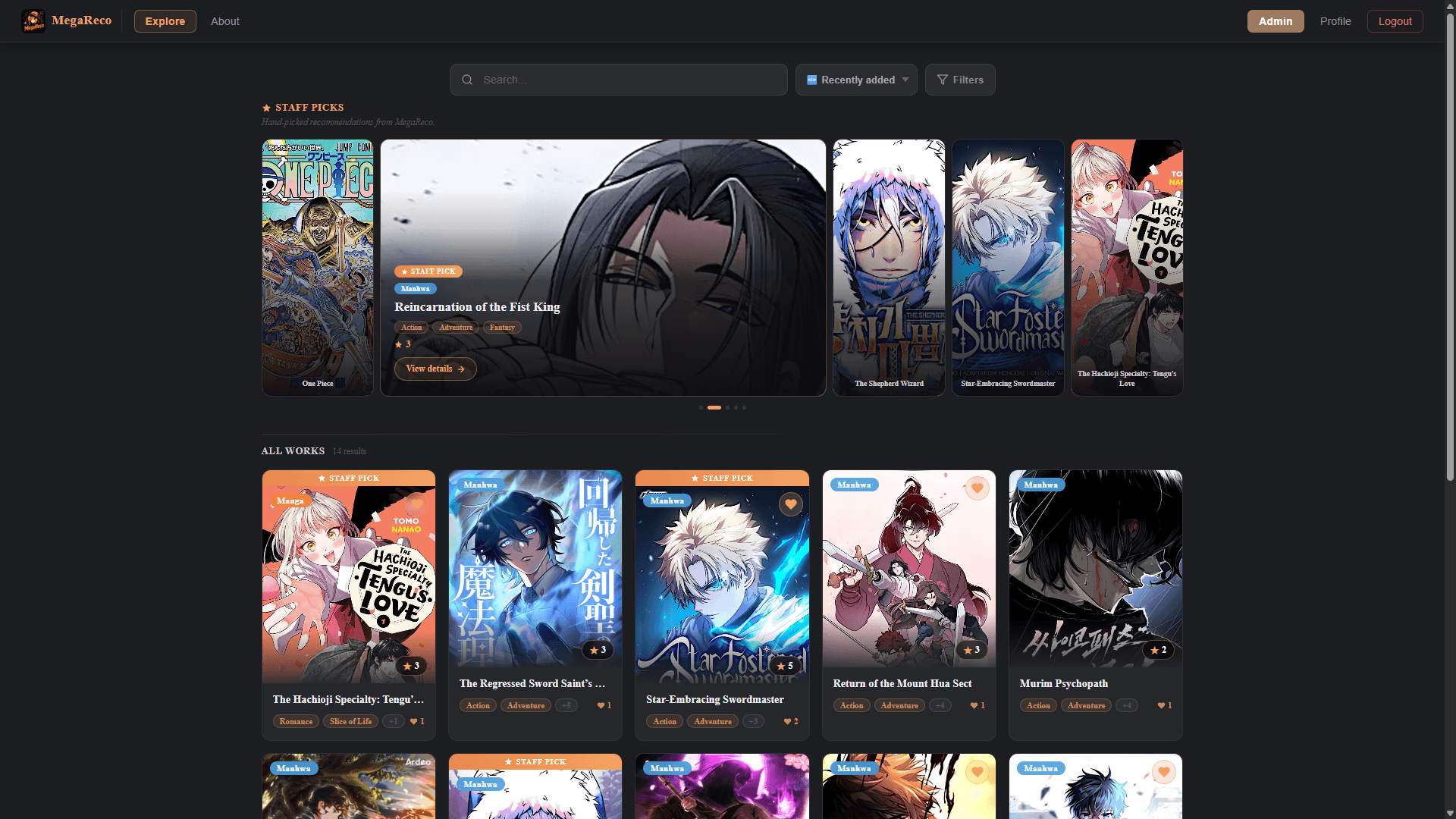Click the star rating badge on Mount Hua Sect card
This screenshot has width=1456, height=819.
[x=971, y=650]
